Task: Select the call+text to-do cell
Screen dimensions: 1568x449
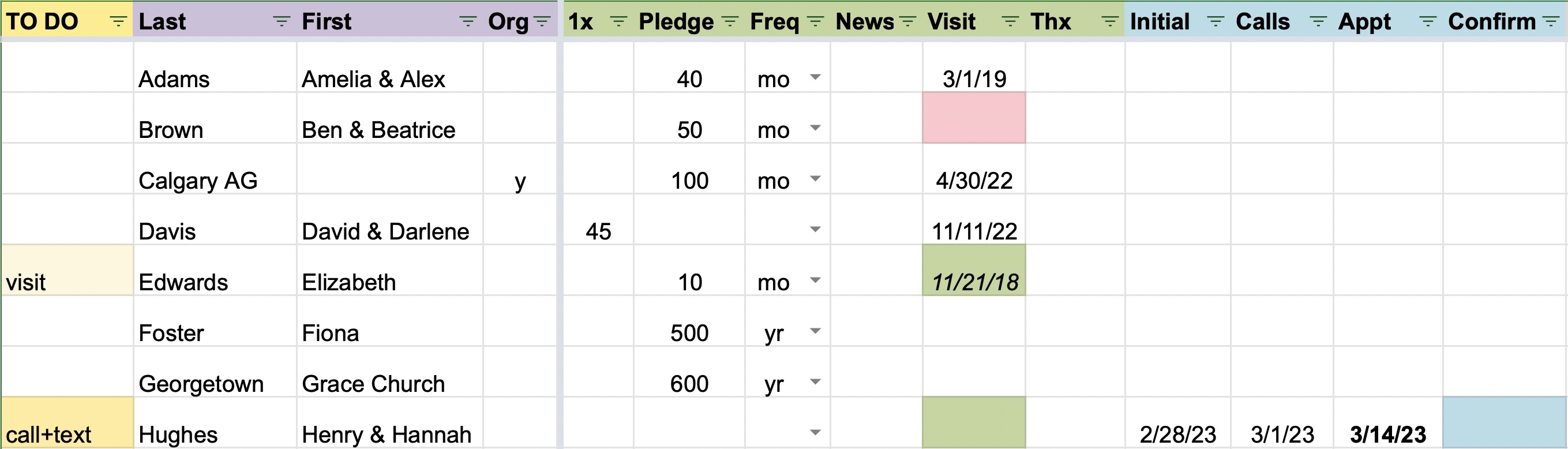Action: tap(67, 423)
